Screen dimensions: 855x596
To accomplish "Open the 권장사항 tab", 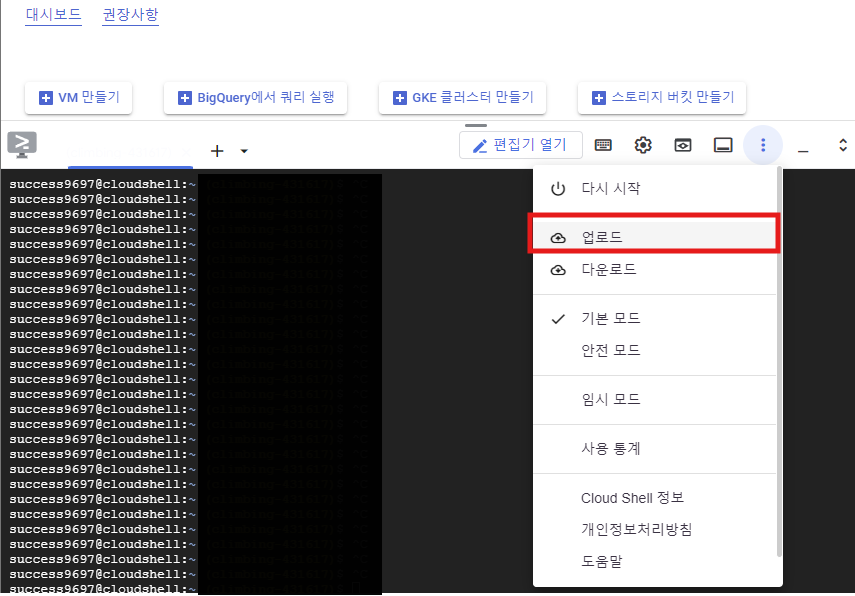I will tap(130, 14).
